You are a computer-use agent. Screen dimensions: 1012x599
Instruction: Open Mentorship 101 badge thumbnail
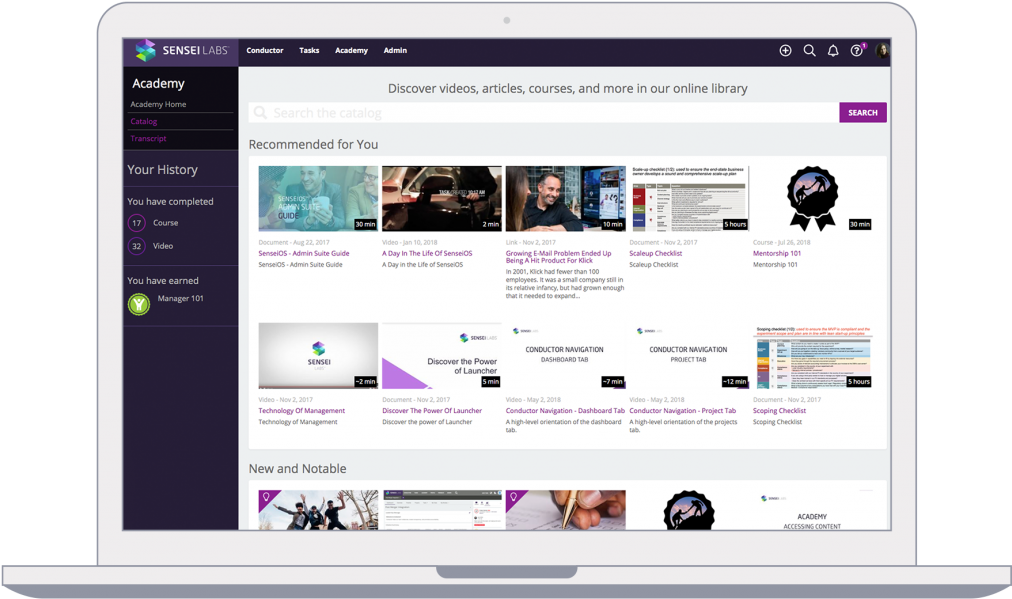click(x=813, y=198)
